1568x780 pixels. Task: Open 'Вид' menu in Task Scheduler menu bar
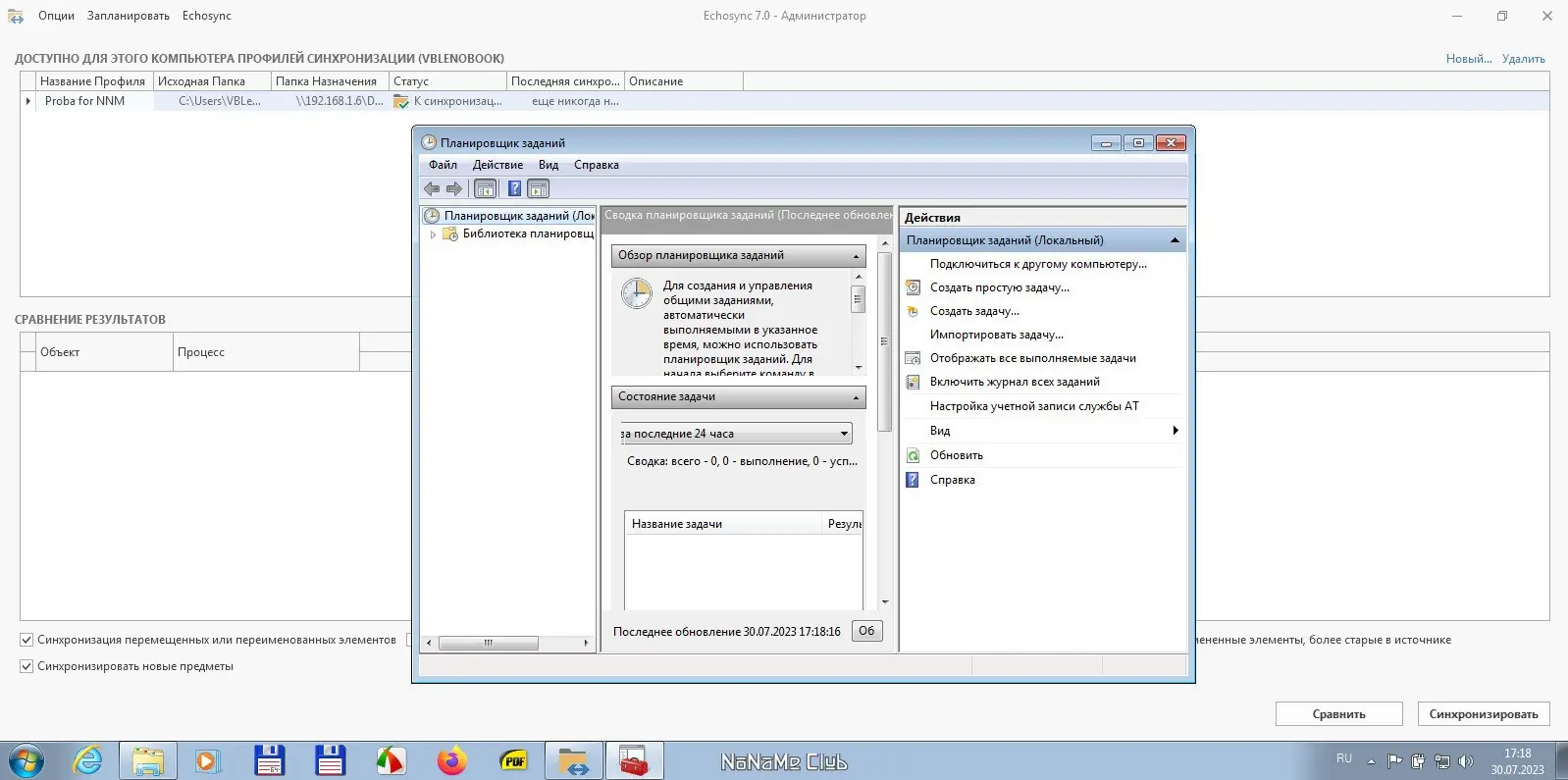coord(549,165)
